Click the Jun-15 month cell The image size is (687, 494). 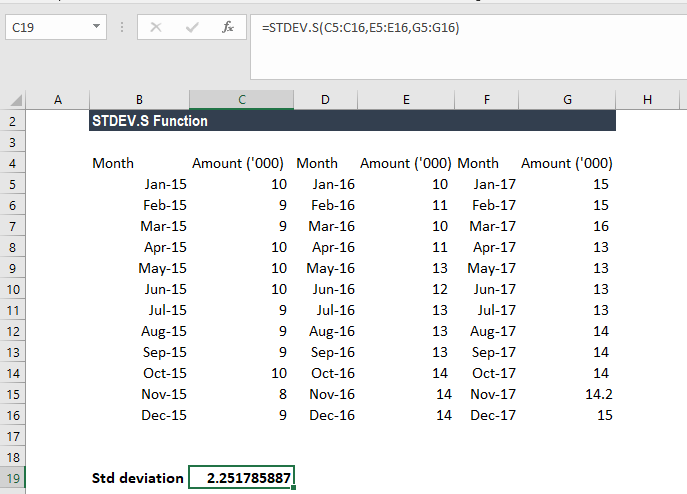tap(139, 289)
